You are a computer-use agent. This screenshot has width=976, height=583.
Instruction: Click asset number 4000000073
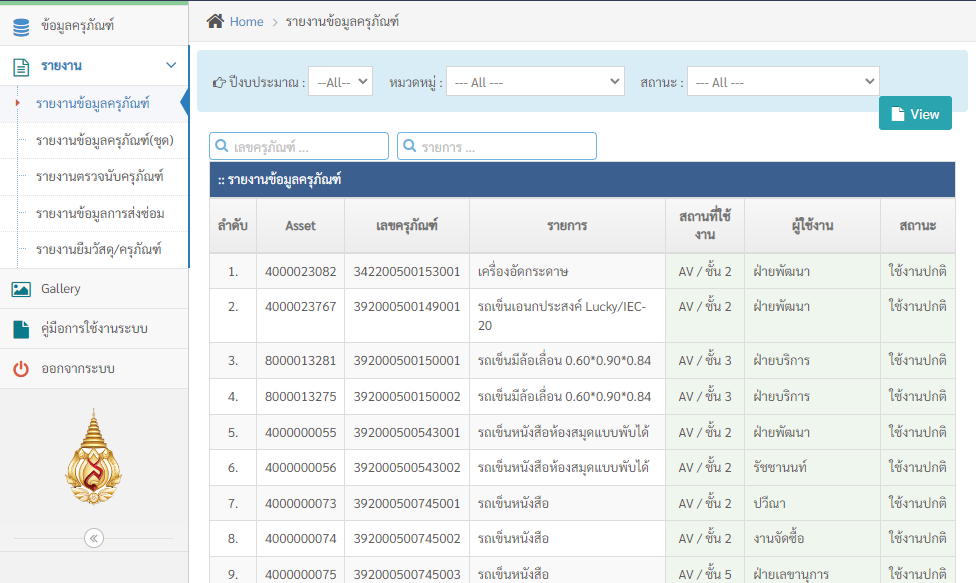click(301, 503)
